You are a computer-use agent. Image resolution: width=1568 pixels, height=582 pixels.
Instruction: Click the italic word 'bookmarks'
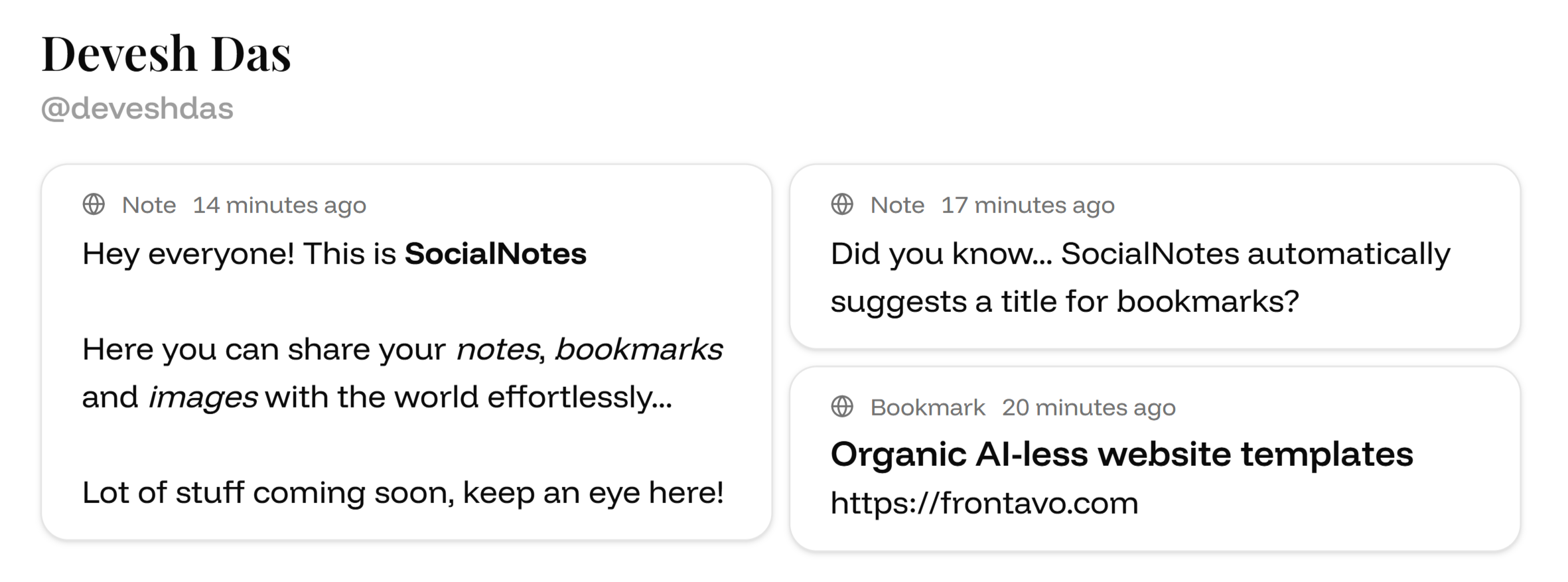click(x=639, y=350)
